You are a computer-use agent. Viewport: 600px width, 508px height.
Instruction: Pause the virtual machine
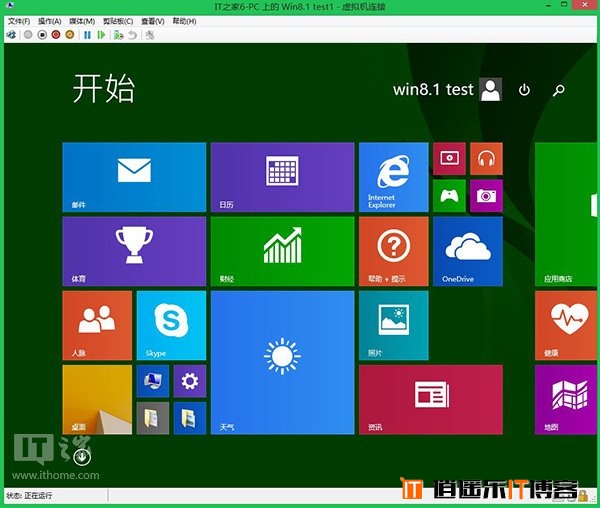[x=87, y=35]
